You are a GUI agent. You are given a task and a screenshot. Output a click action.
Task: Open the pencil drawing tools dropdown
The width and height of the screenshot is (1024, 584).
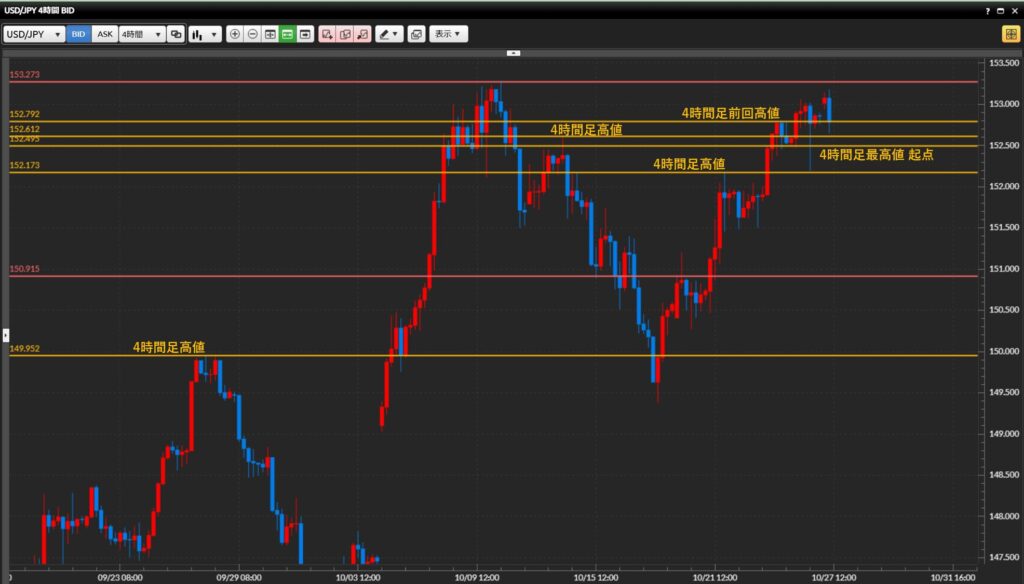389,34
